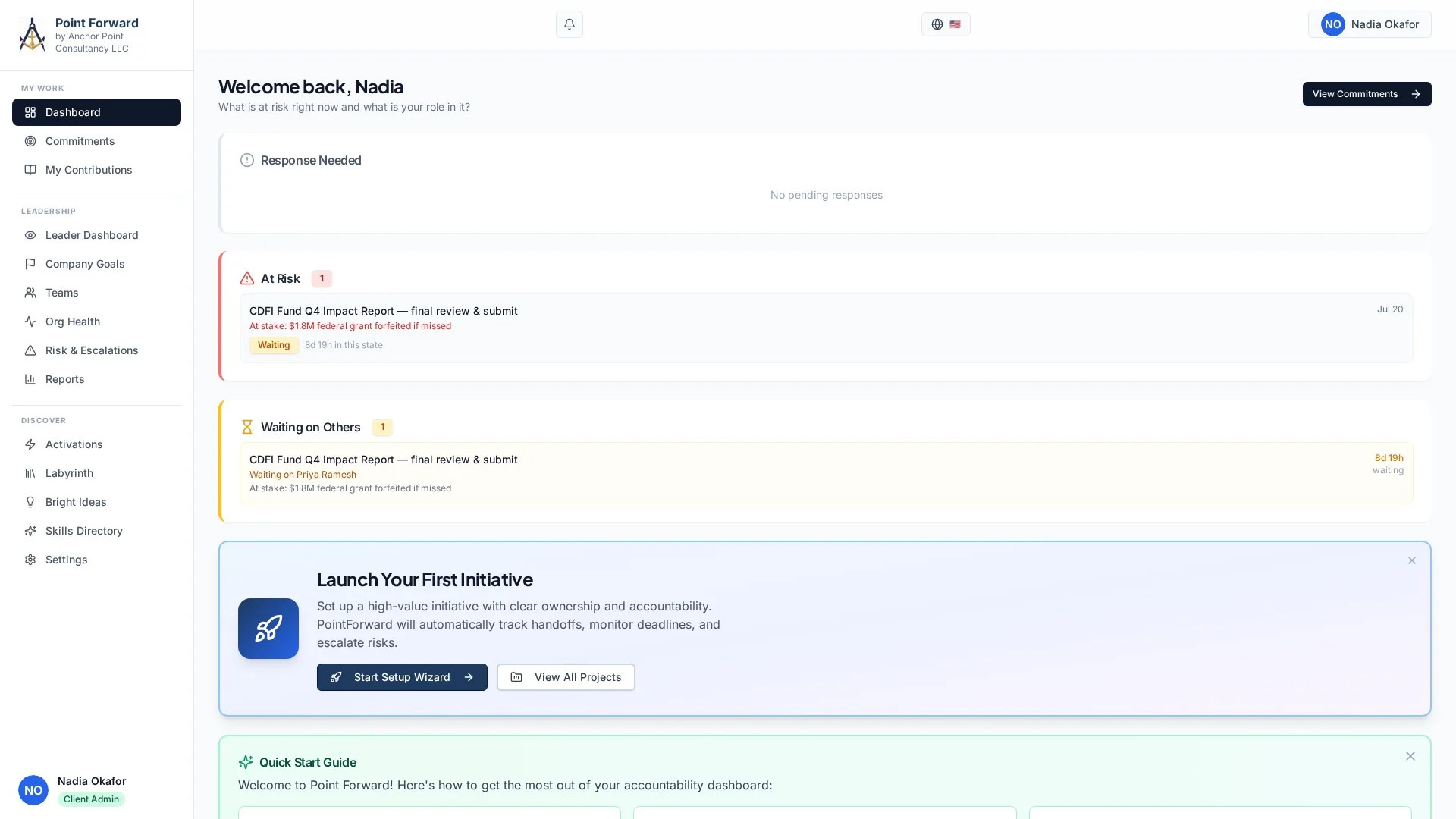Viewport: 1456px width, 819px height.
Task: Dismiss the Launch Your First Initiative card
Action: coord(1411,560)
